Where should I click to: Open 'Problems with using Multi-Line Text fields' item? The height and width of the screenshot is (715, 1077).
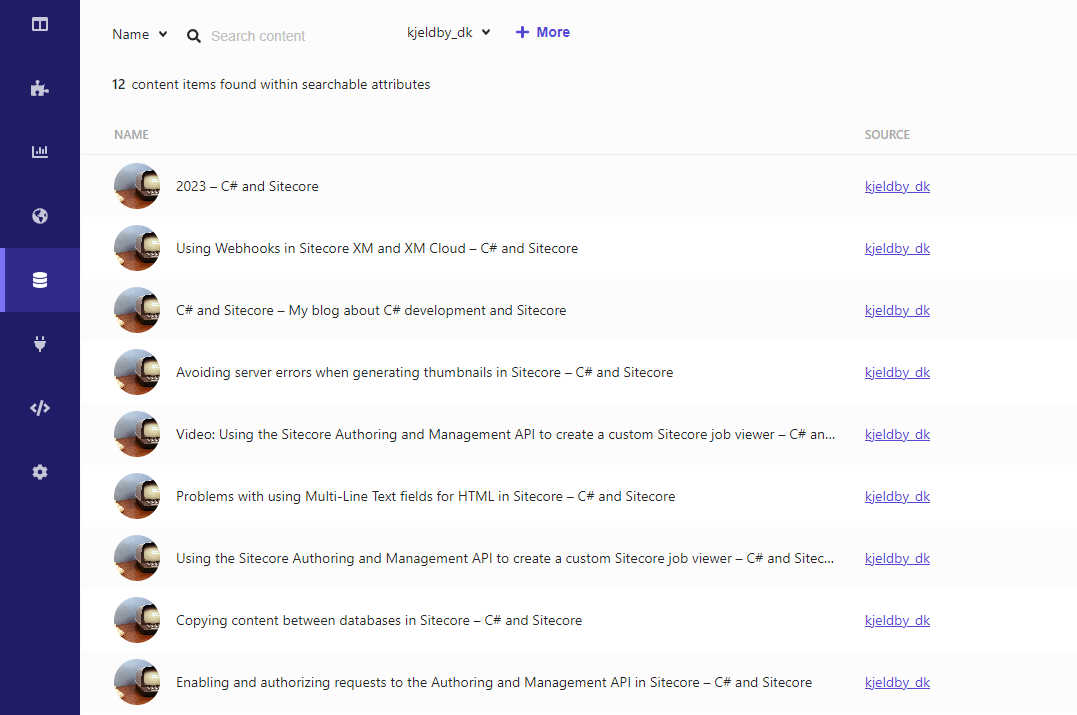[x=425, y=496]
